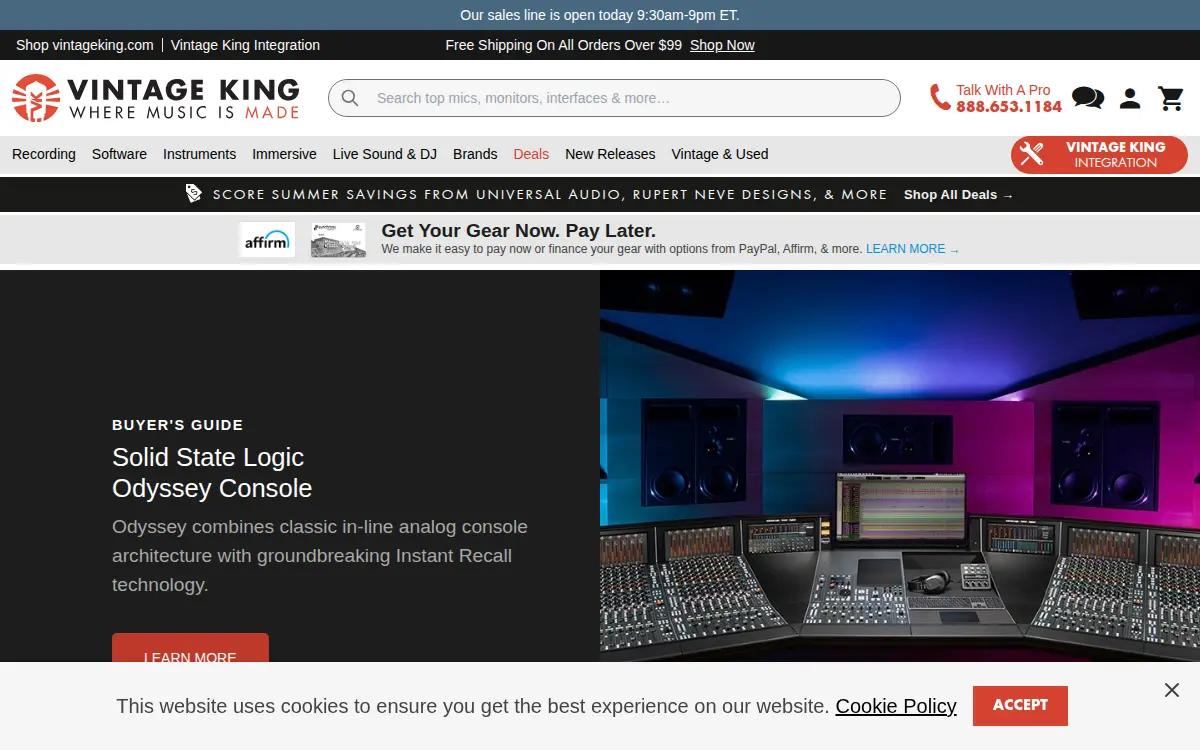1200x750 pixels.
Task: Click the Score Summer Savings banner text
Action: click(550, 195)
